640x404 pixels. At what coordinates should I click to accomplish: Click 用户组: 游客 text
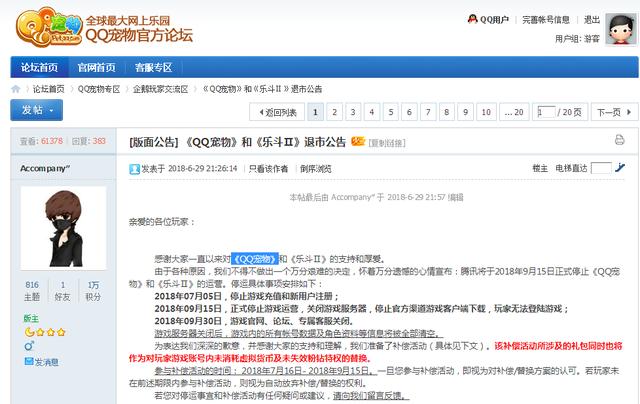click(577, 39)
